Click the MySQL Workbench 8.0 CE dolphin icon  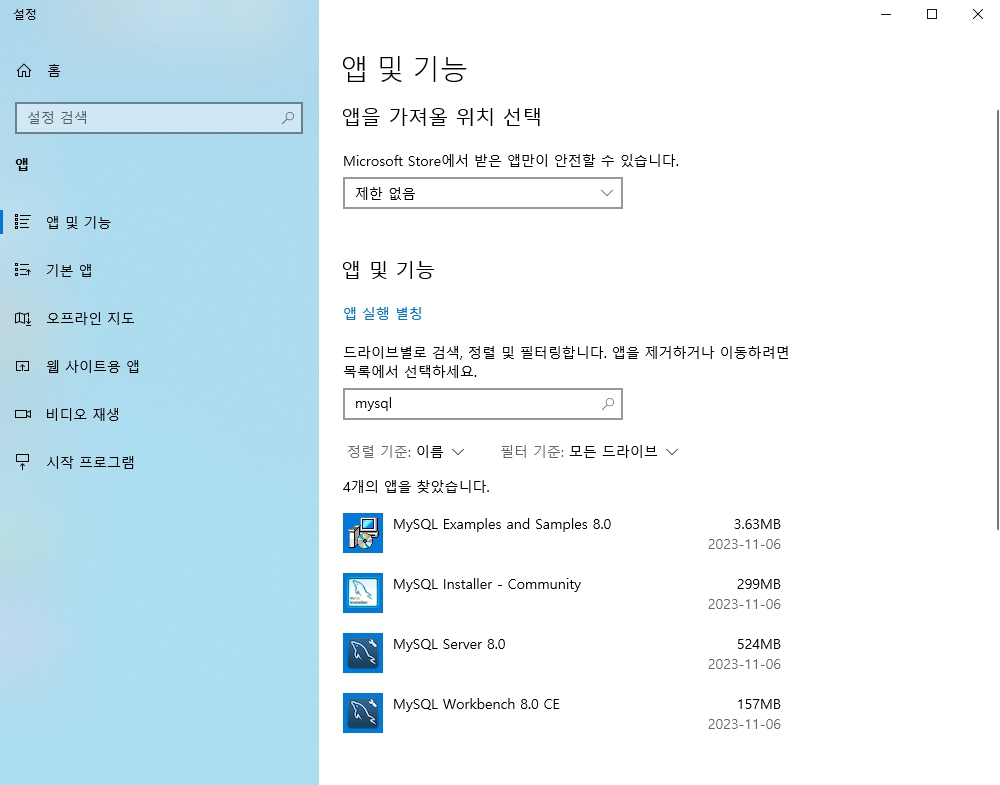pyautogui.click(x=363, y=712)
